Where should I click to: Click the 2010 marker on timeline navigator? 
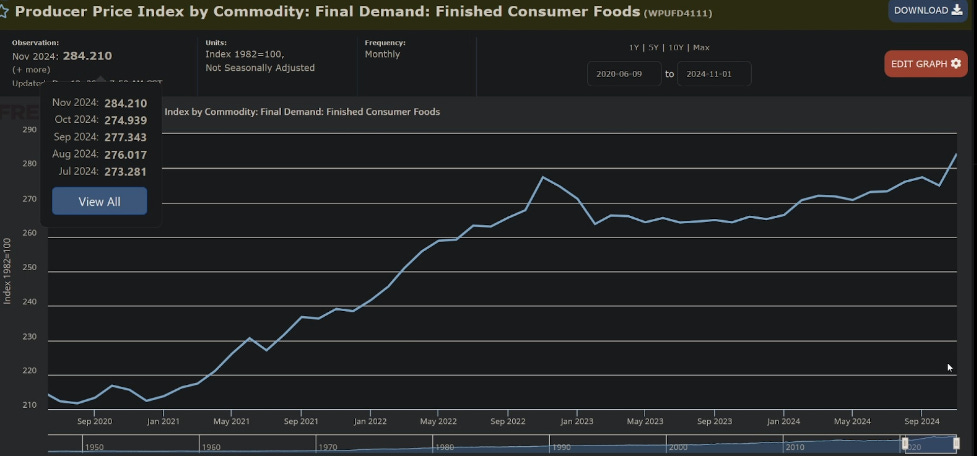(x=794, y=447)
